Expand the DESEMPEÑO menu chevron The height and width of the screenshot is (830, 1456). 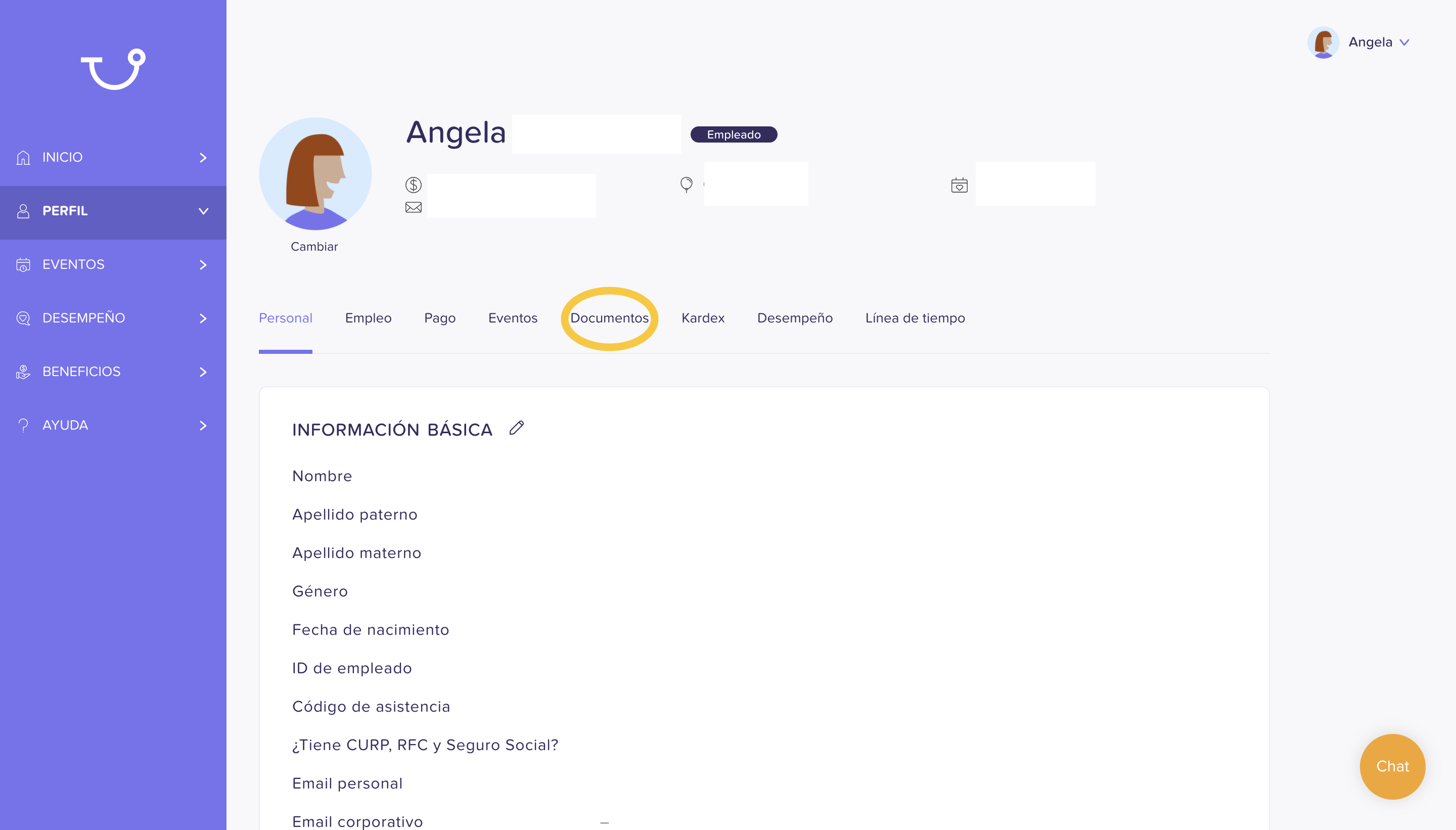[203, 318]
